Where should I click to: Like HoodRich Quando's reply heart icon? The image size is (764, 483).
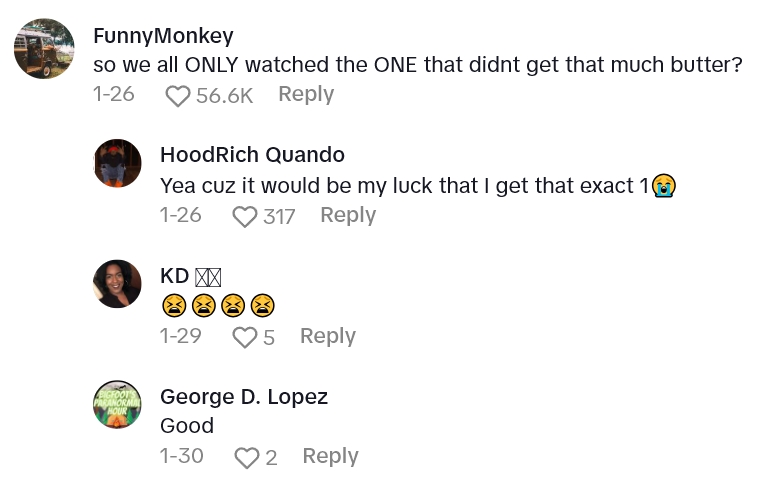244,216
